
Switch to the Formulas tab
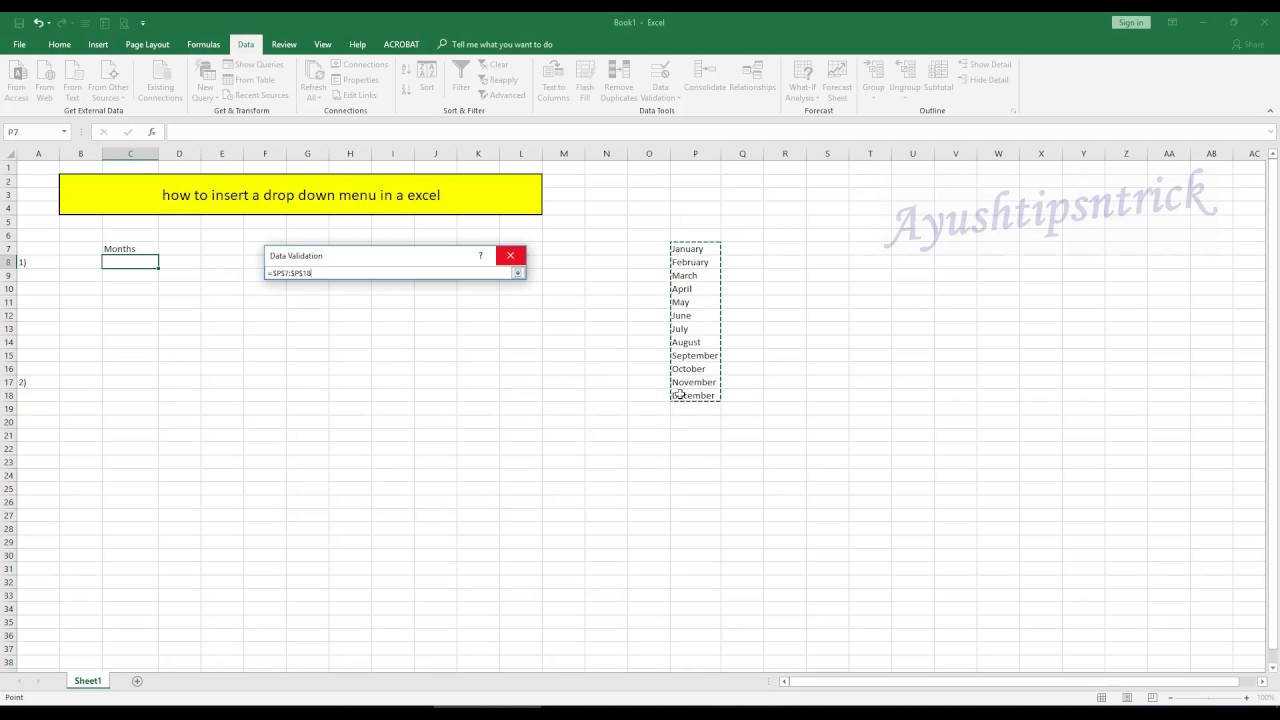click(x=203, y=44)
